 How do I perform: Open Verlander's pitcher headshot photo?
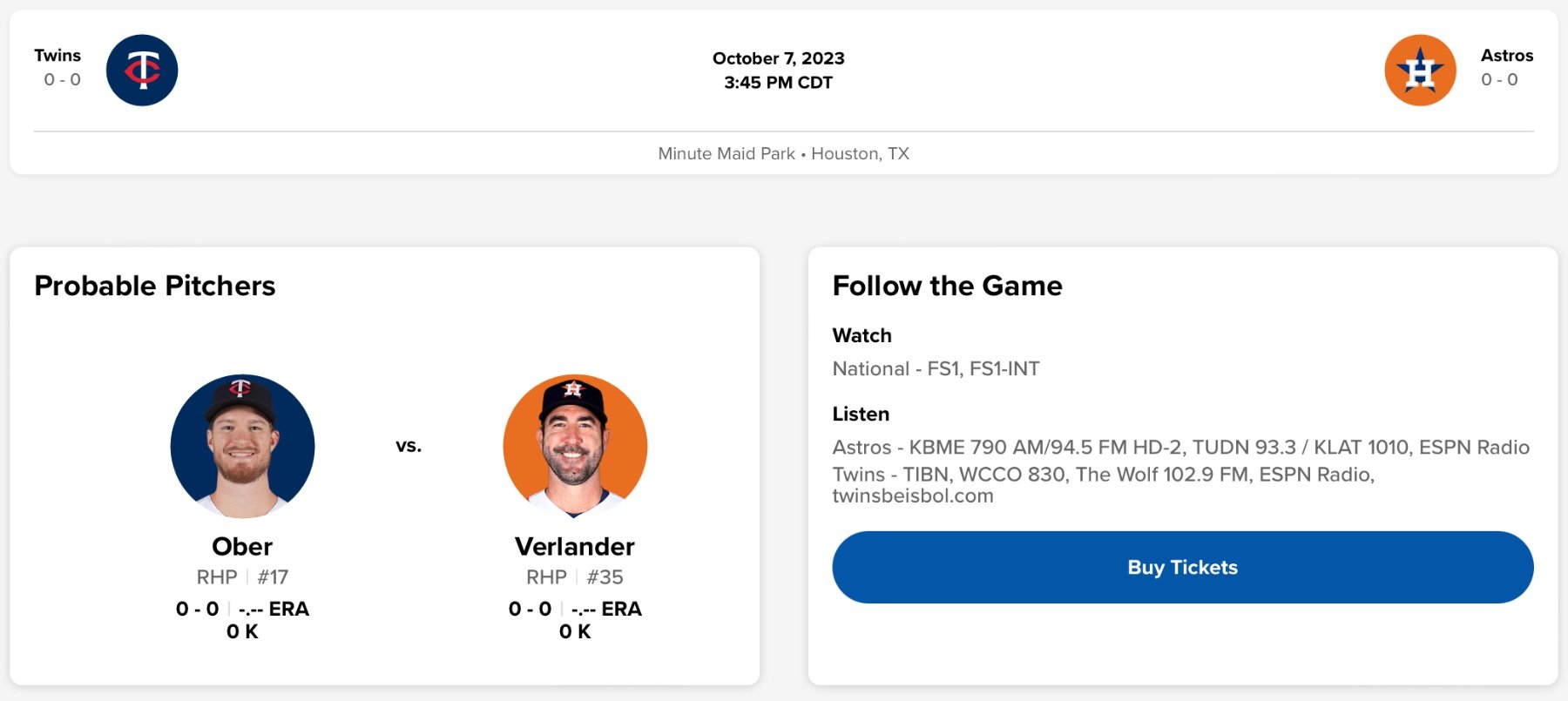click(x=575, y=446)
